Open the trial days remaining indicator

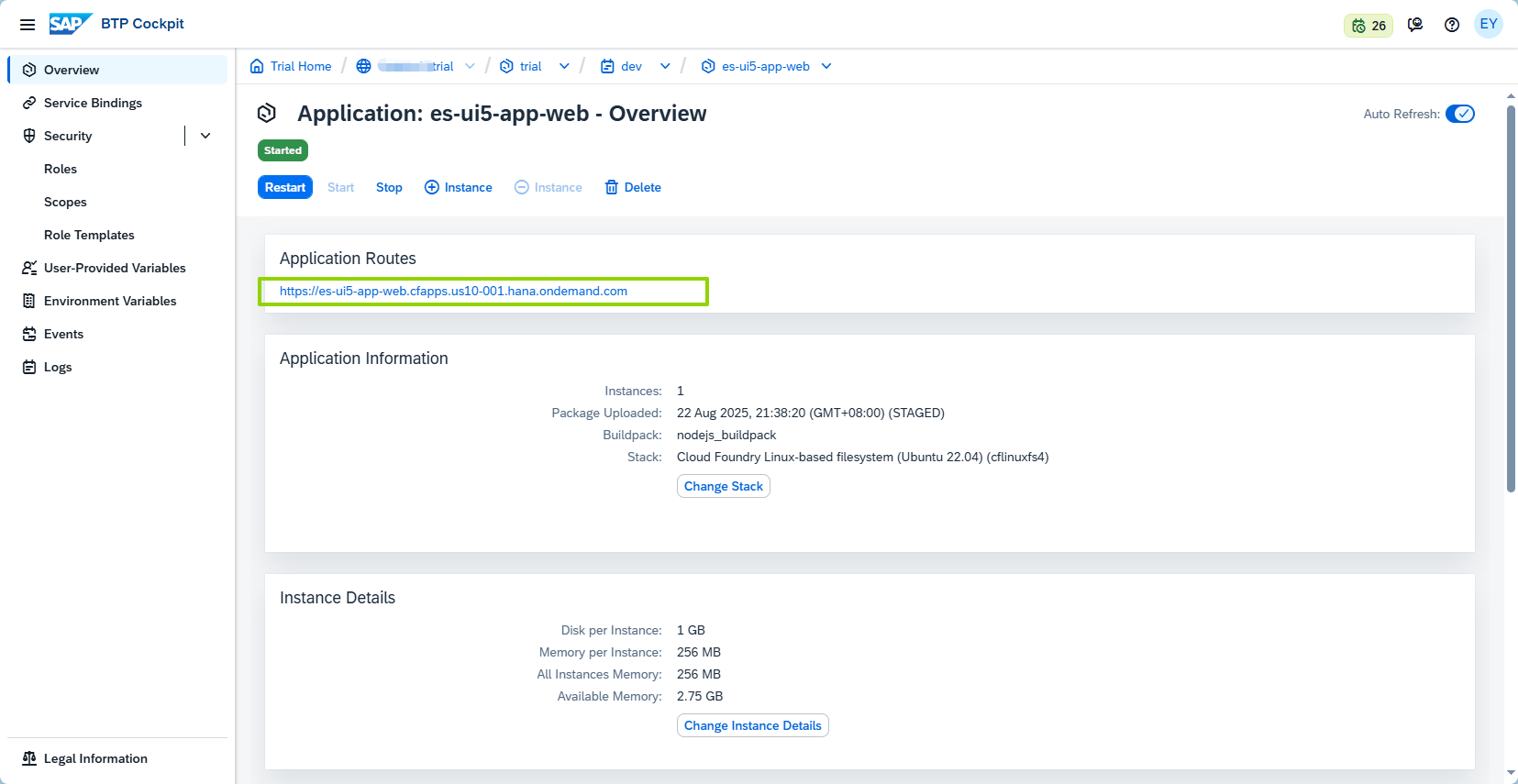[1368, 26]
